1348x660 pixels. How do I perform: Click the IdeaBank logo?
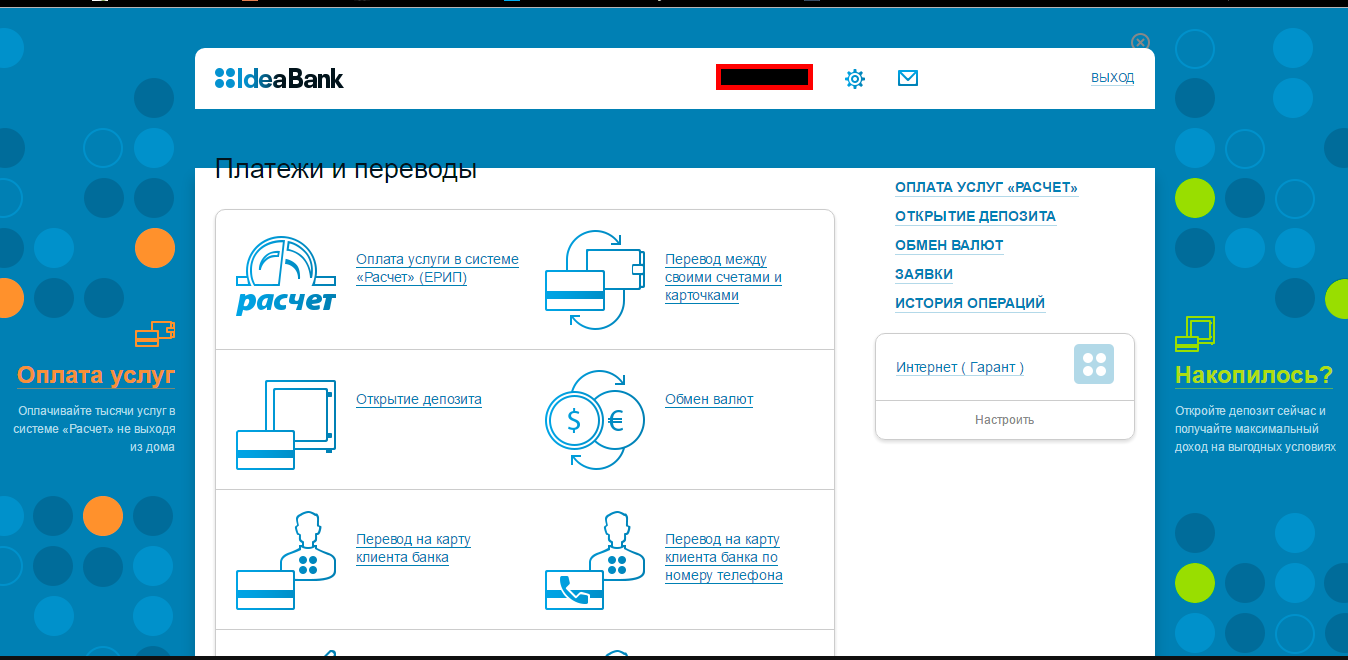(279, 78)
